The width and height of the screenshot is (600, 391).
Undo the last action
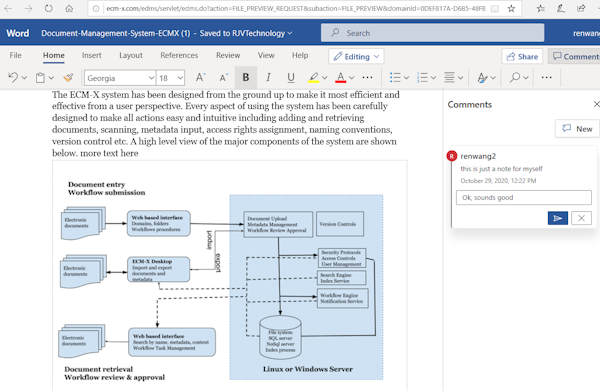(13, 78)
